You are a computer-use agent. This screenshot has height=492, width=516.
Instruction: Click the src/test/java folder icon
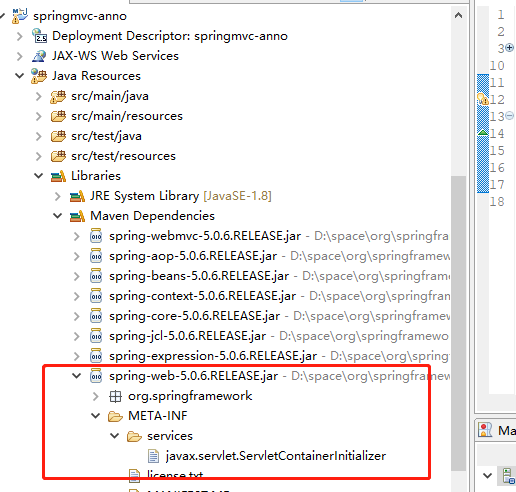click(x=58, y=136)
